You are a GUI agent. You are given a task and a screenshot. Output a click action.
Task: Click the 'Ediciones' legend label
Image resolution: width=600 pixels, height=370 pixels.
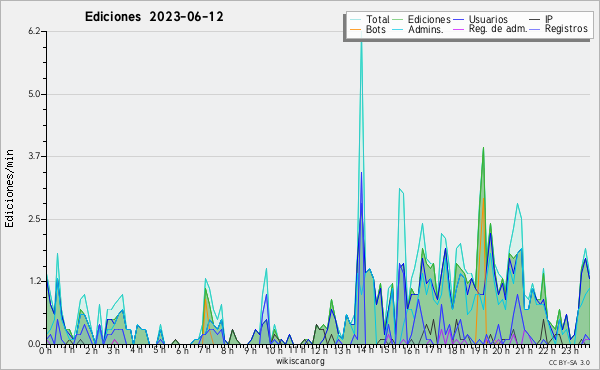[x=429, y=19]
